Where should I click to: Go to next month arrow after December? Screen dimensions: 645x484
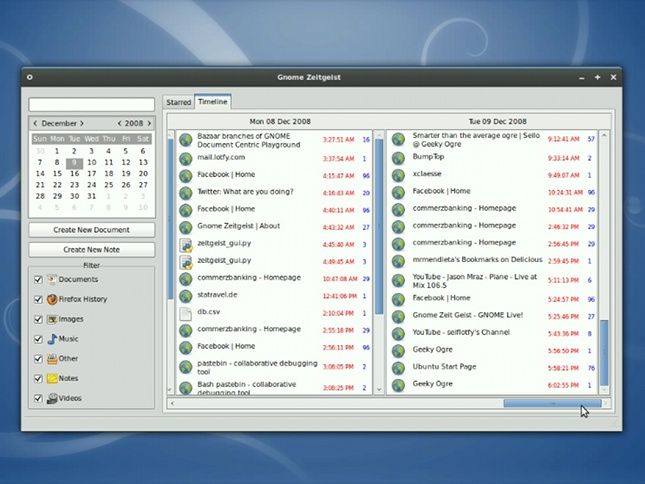tap(82, 123)
